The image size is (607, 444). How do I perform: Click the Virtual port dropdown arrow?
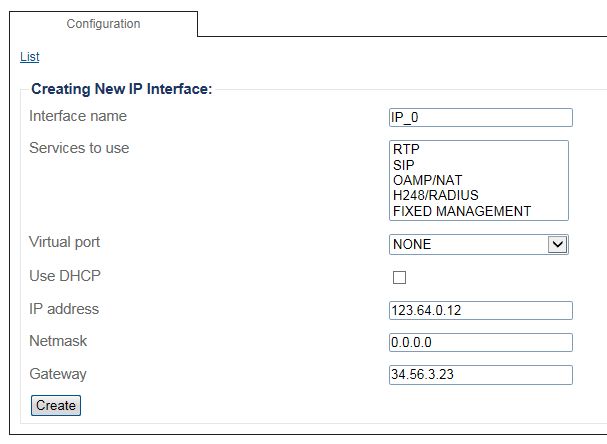pos(558,244)
